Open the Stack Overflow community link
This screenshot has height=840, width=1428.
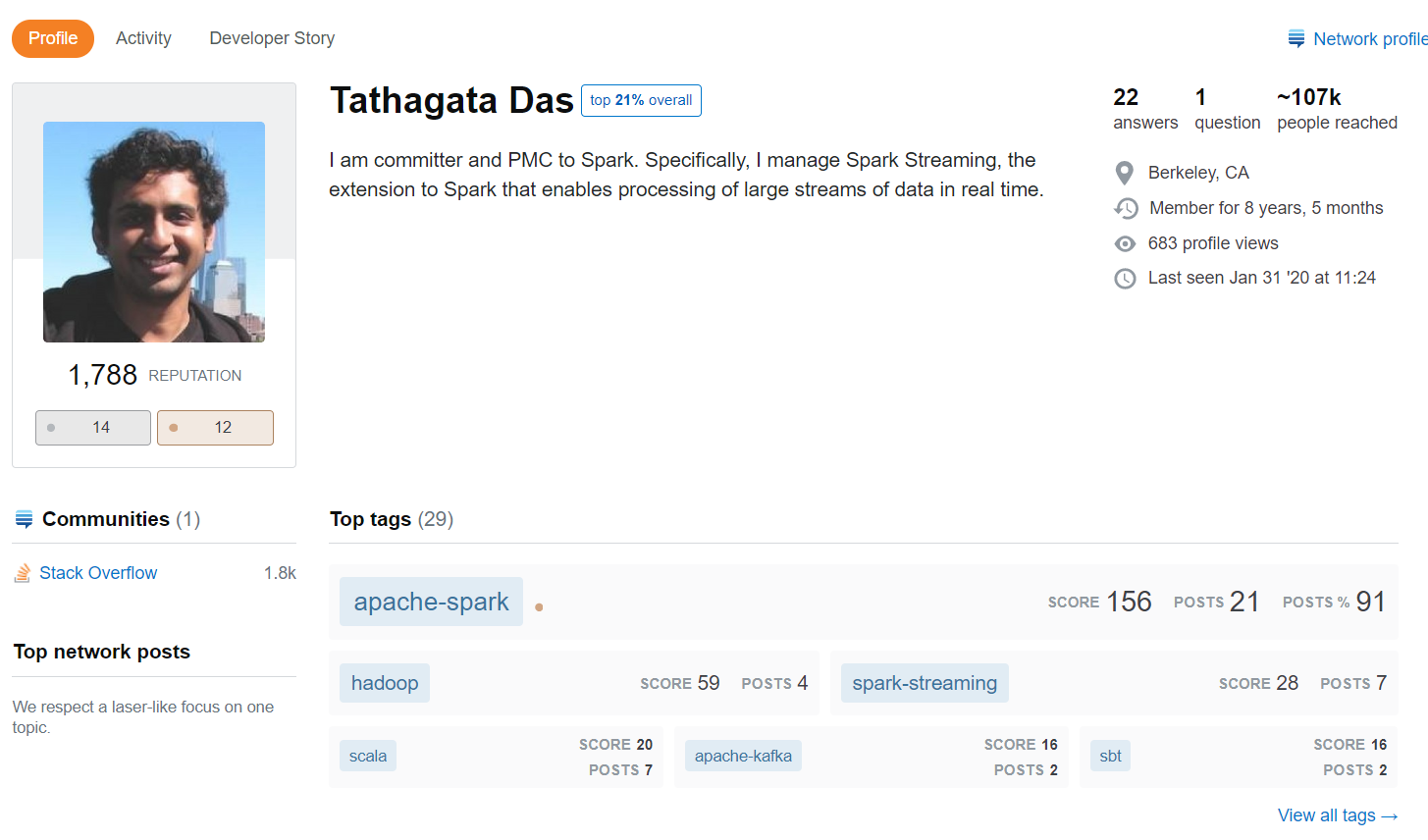96,572
